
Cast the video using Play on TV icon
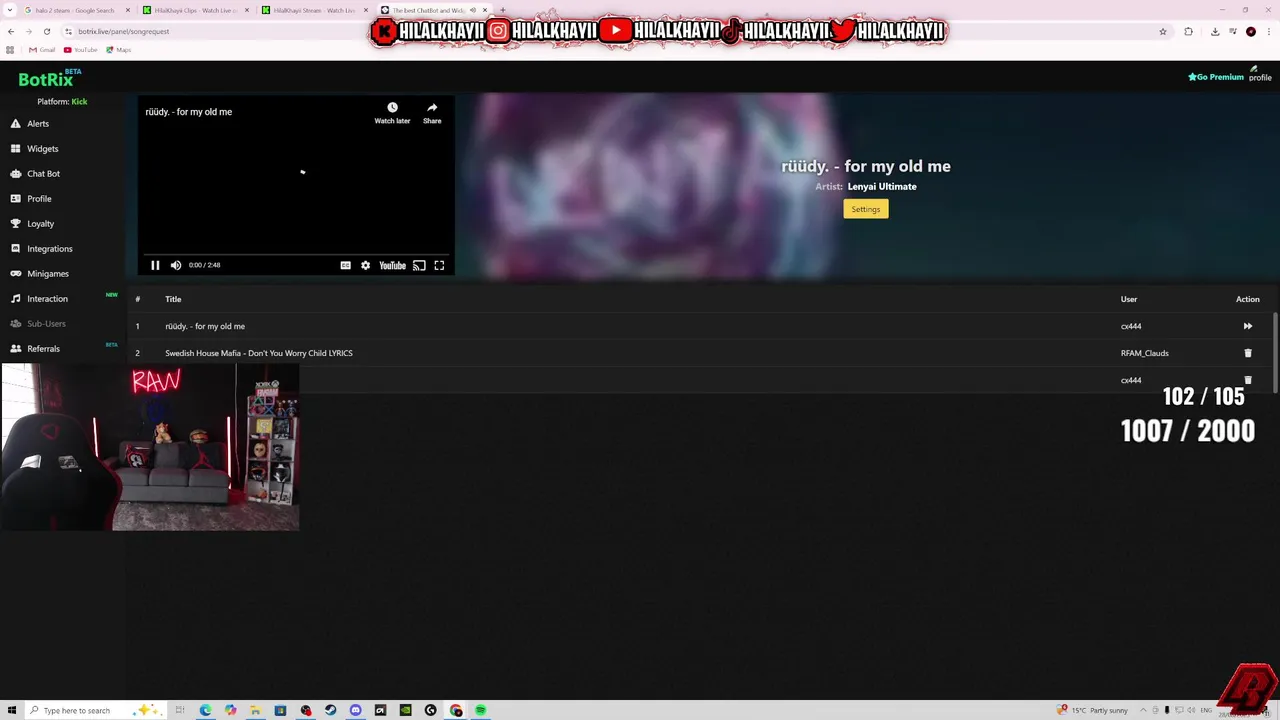coord(419,265)
